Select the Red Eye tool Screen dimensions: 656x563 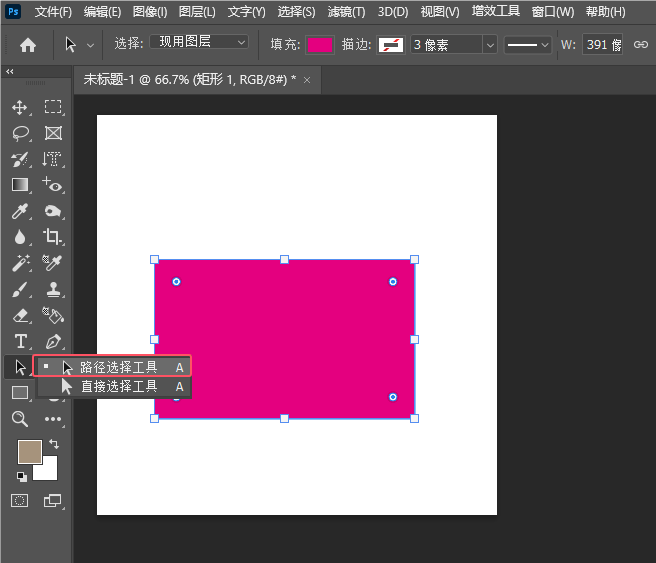53,185
